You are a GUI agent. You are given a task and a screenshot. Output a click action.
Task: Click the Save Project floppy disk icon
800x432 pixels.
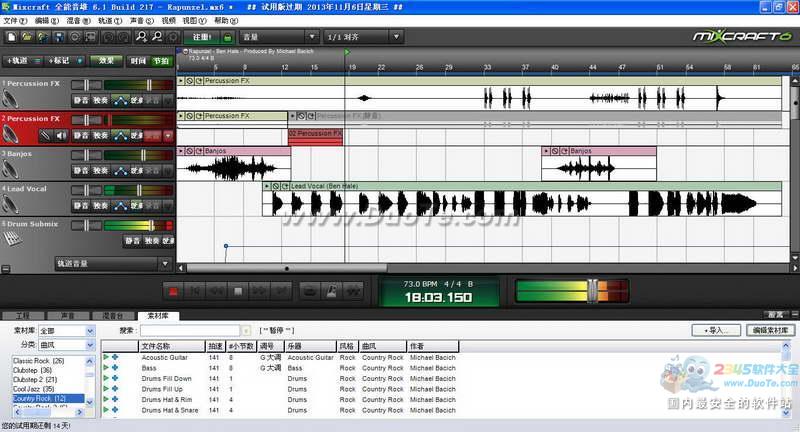click(59, 37)
